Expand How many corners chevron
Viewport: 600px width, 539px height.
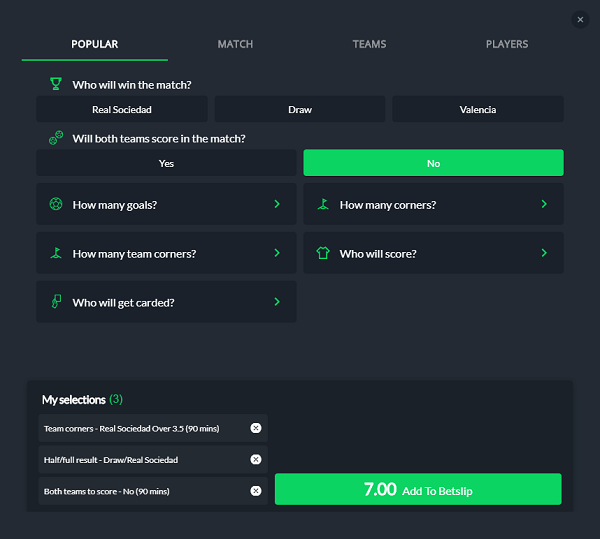544,204
